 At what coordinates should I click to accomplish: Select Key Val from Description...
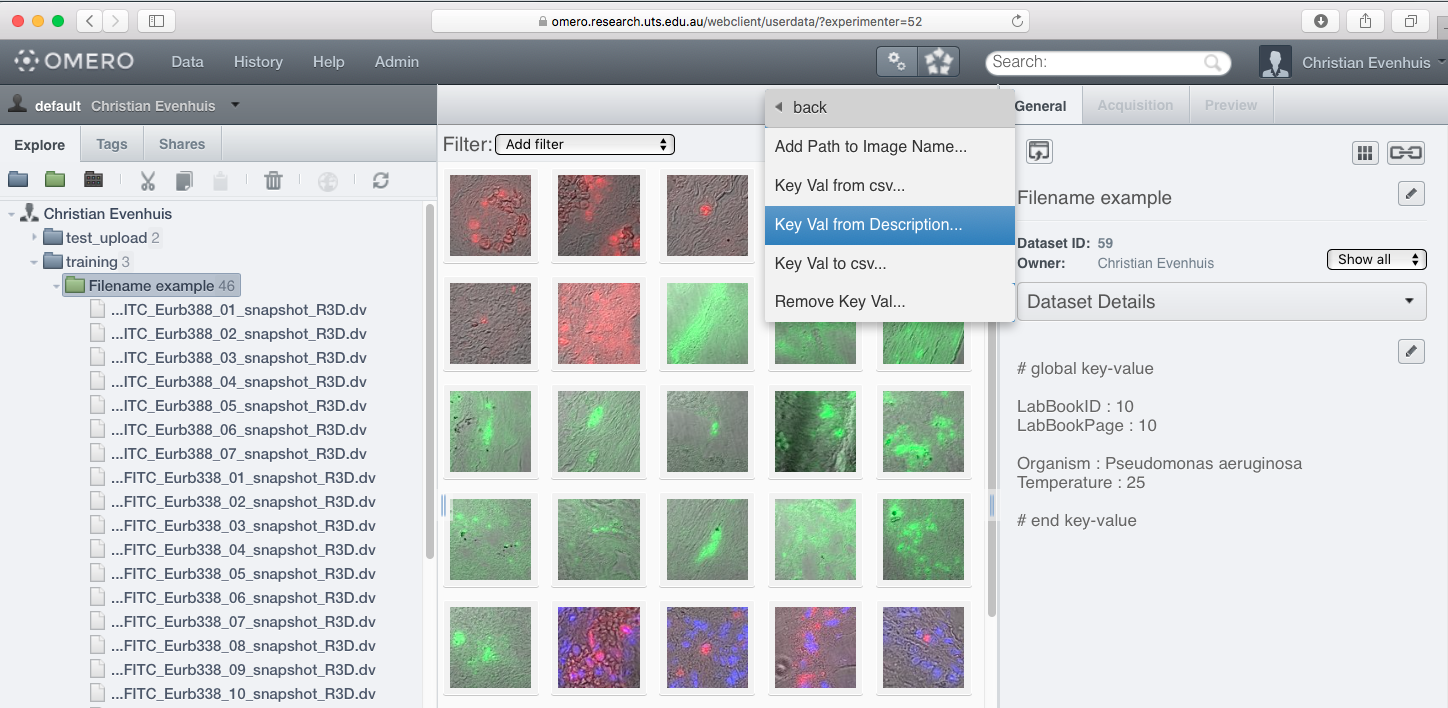pos(889,225)
